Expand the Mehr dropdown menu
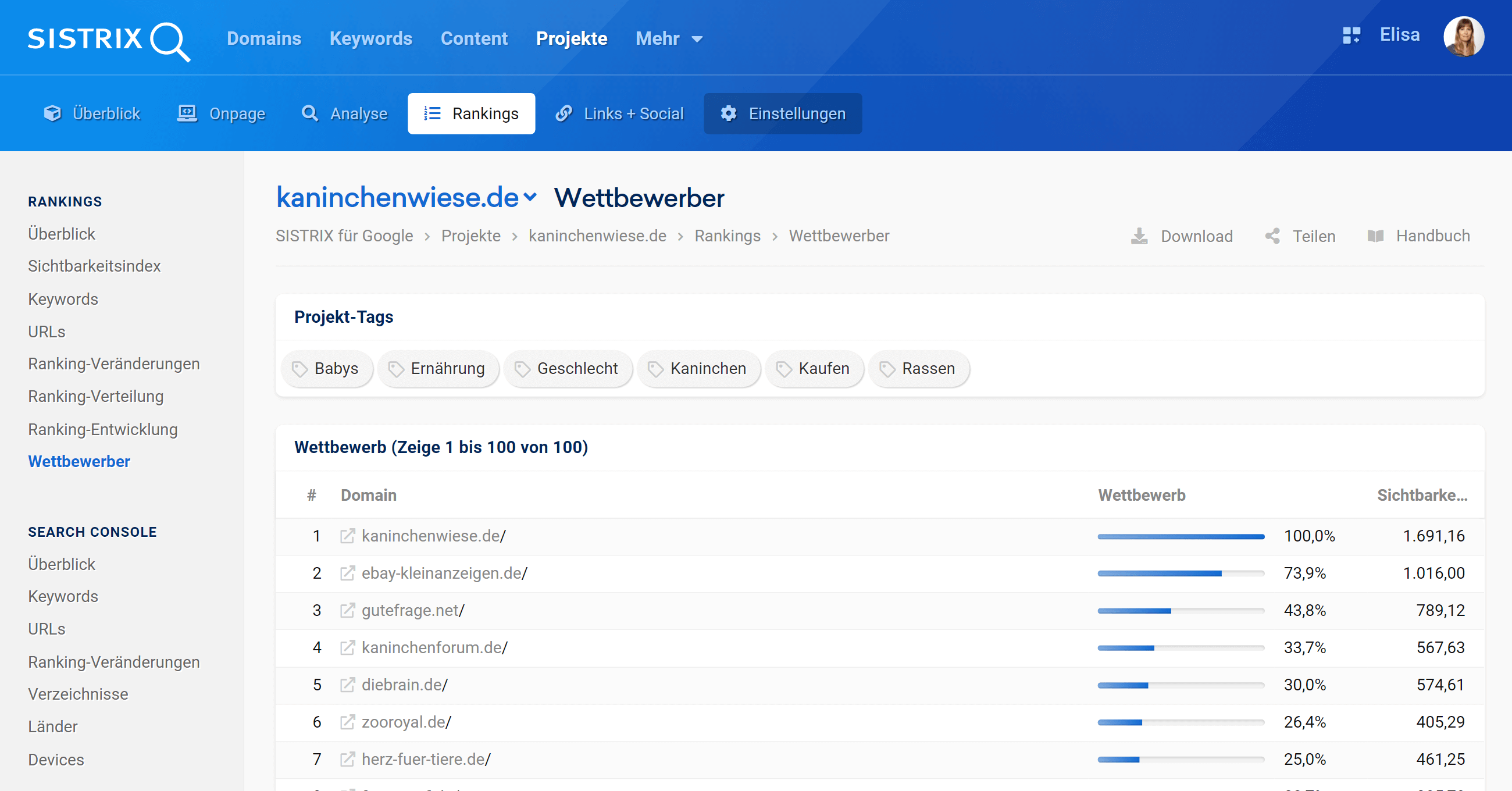This screenshot has height=791, width=1512. point(669,39)
